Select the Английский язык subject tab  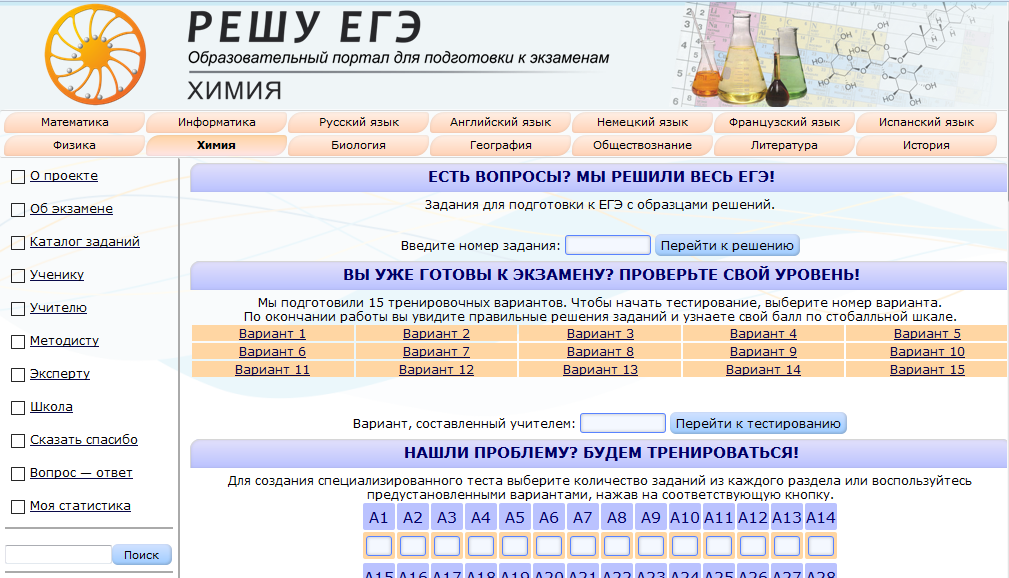(500, 123)
